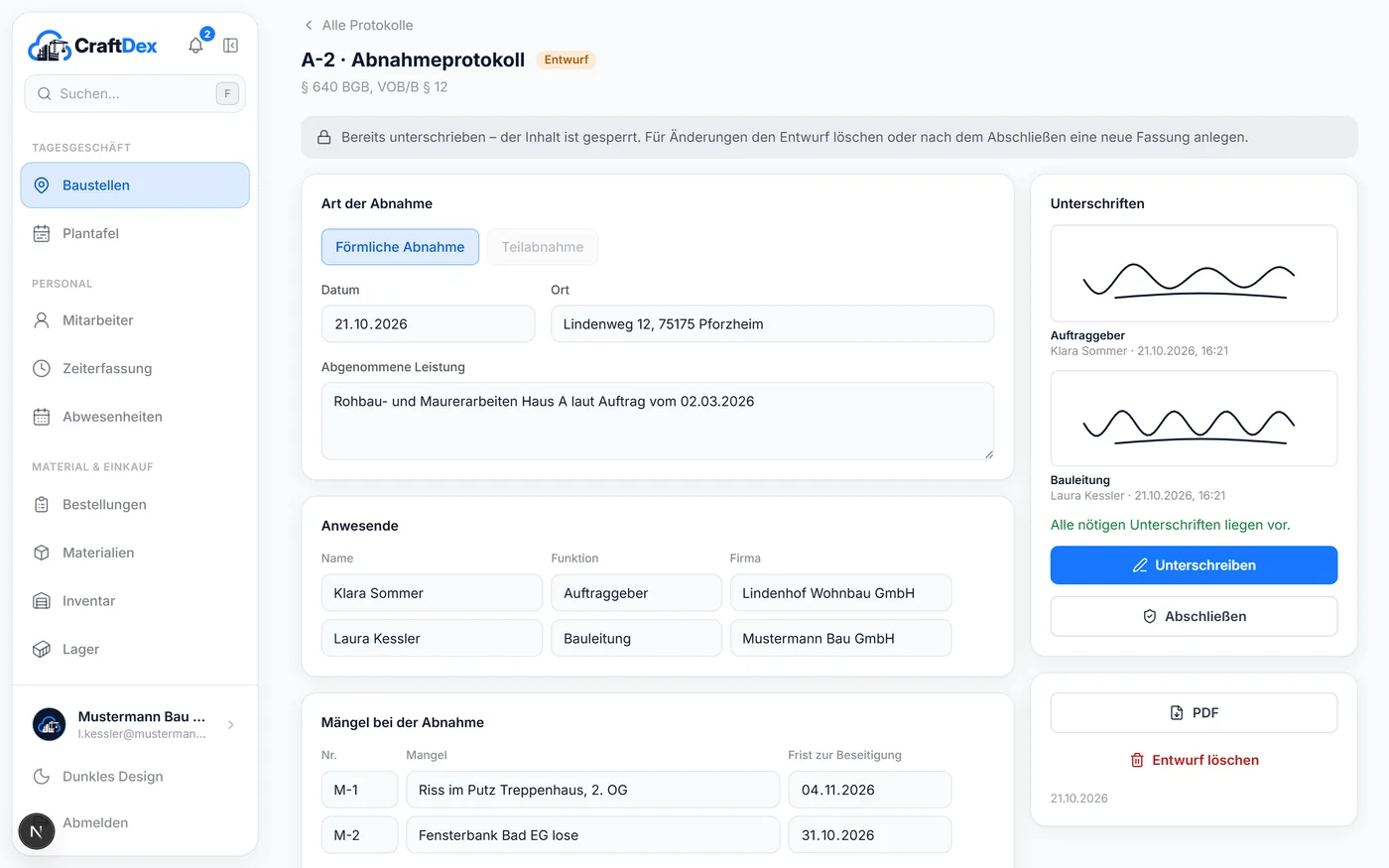The image size is (1389, 868).
Task: Go back via Alle Protokolle link
Action: coord(358,26)
